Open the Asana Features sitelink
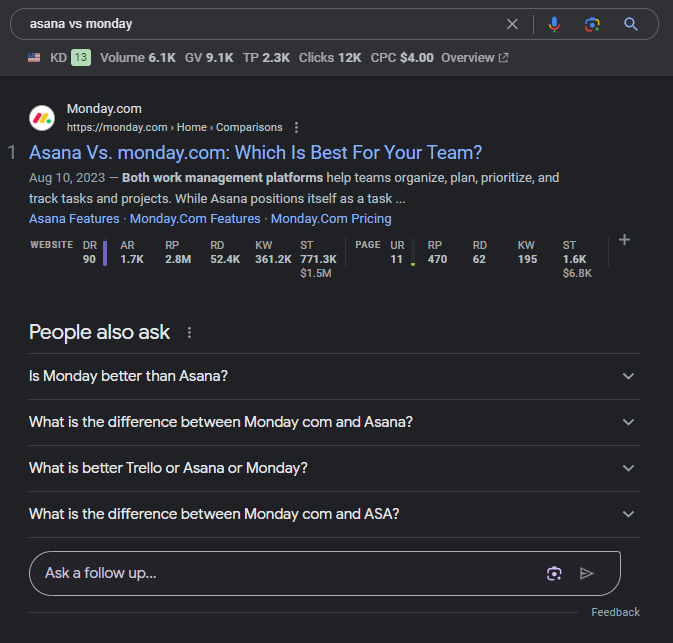Viewport: 673px width, 643px height. coord(74,219)
